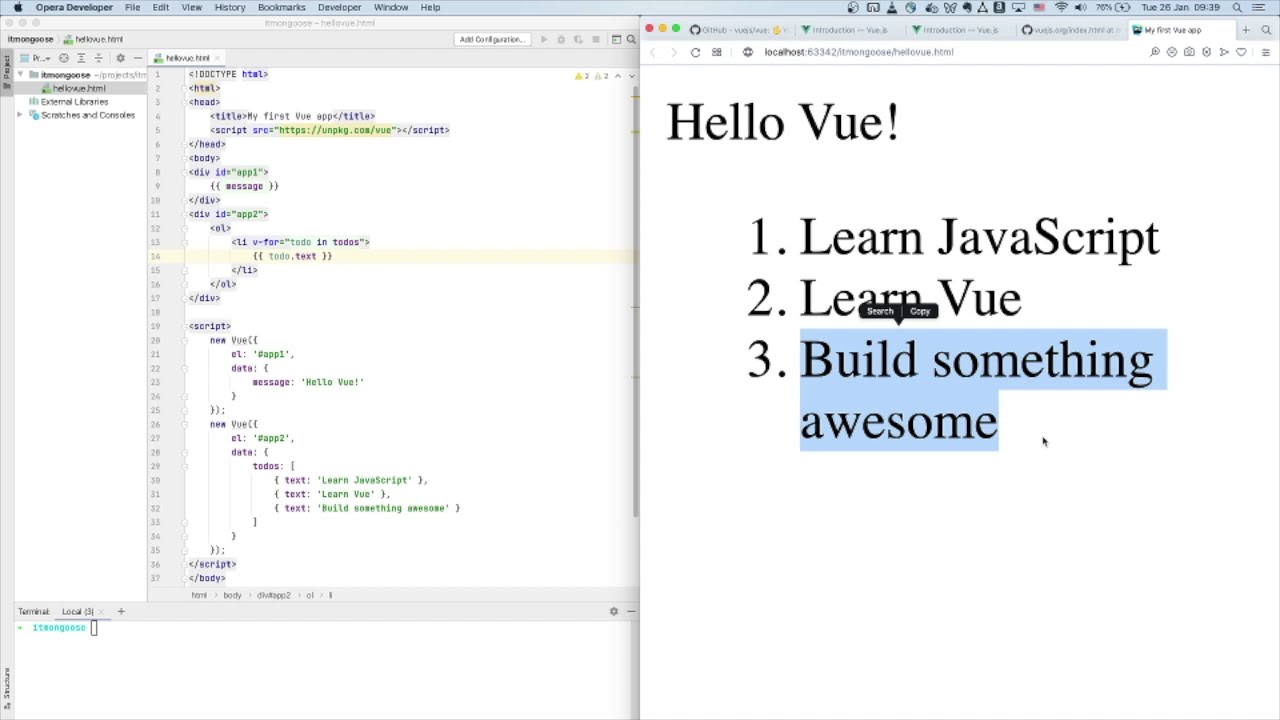Click the send/flow arrow icon in Opera

click(1224, 52)
